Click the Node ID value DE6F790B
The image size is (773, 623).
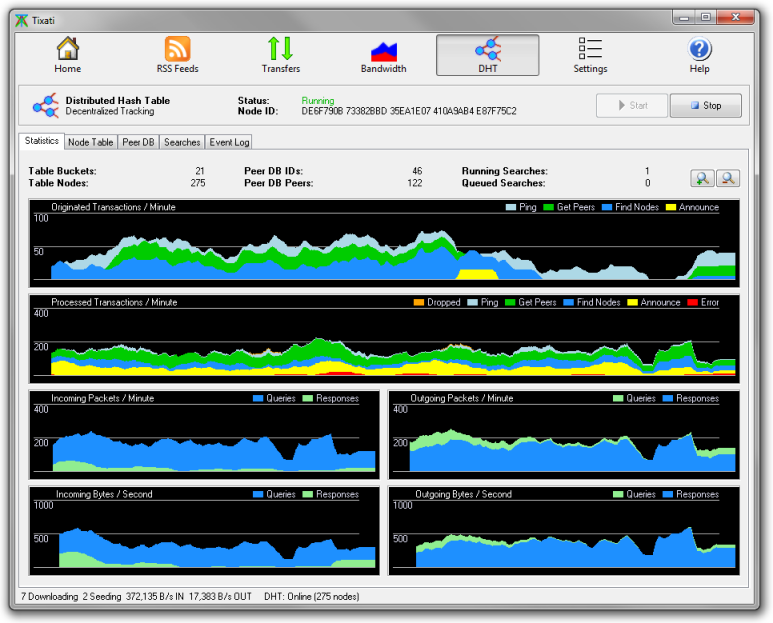click(322, 111)
